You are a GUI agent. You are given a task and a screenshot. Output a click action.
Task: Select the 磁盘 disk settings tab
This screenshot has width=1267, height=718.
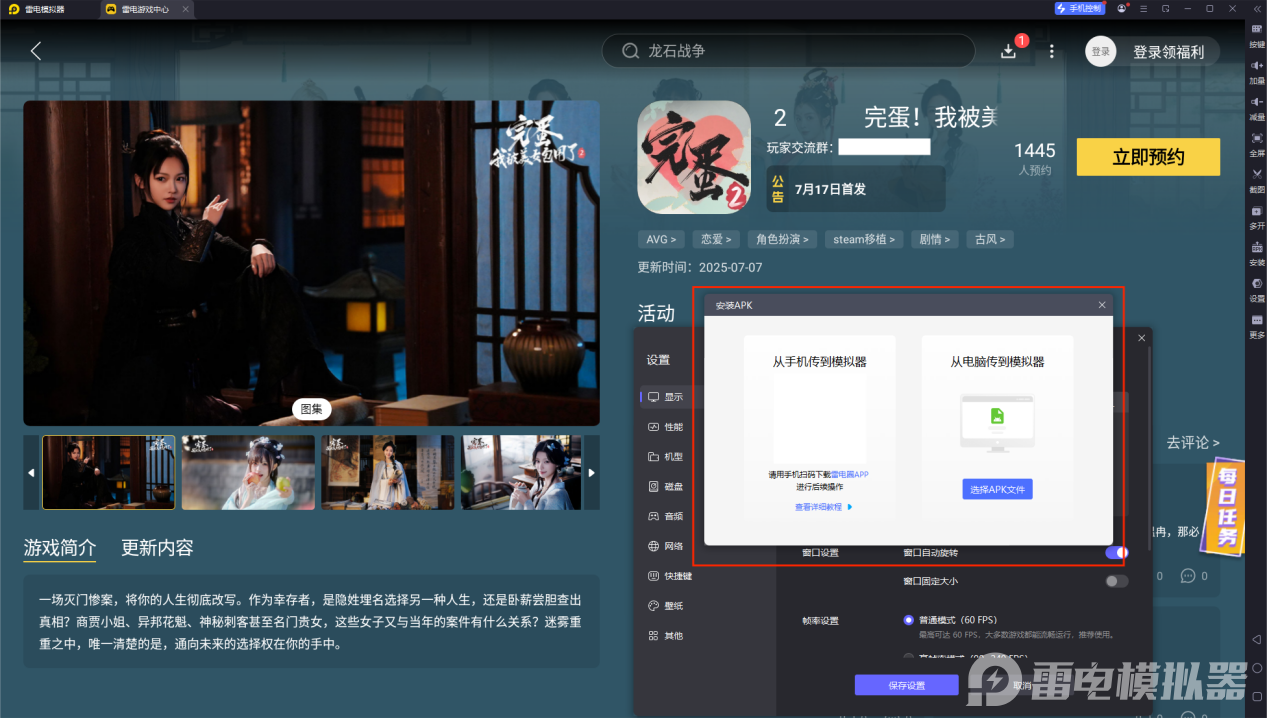pos(666,487)
